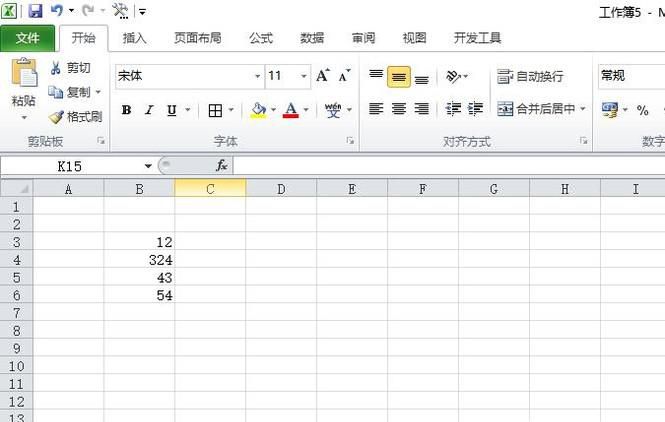Center text horizontally
The image size is (665, 422).
pyautogui.click(x=399, y=109)
